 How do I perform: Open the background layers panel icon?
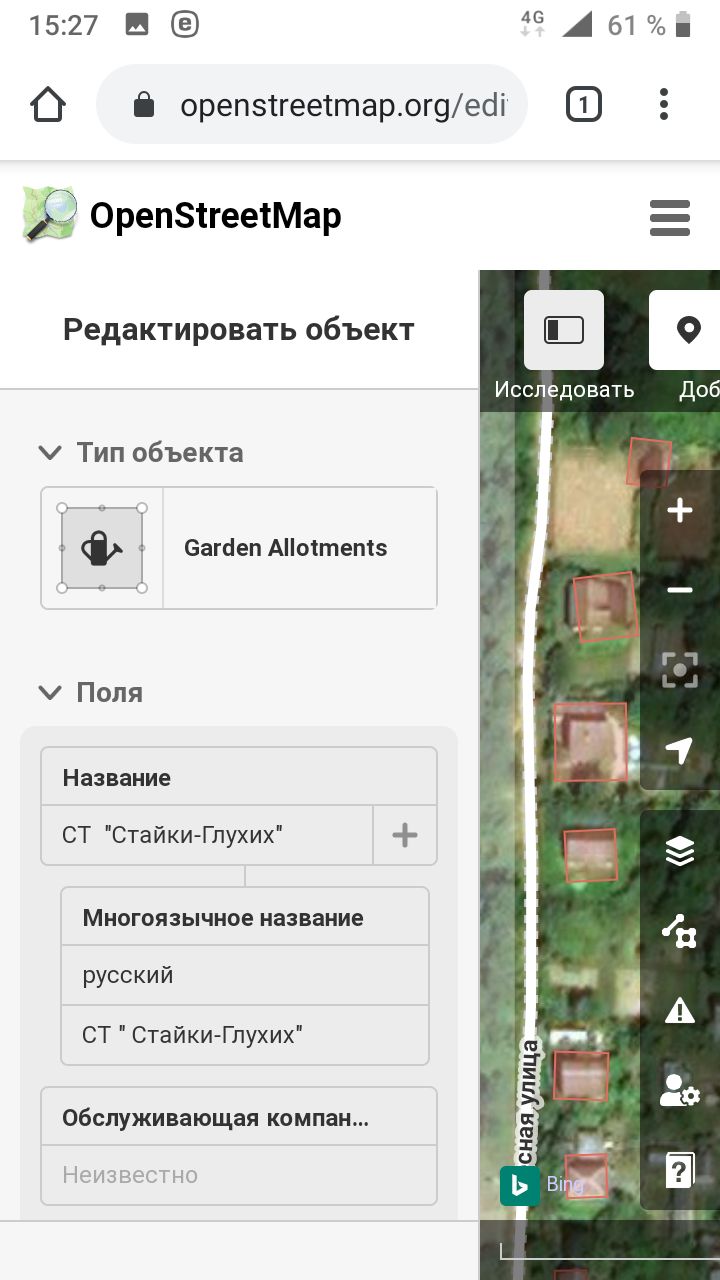click(x=680, y=851)
